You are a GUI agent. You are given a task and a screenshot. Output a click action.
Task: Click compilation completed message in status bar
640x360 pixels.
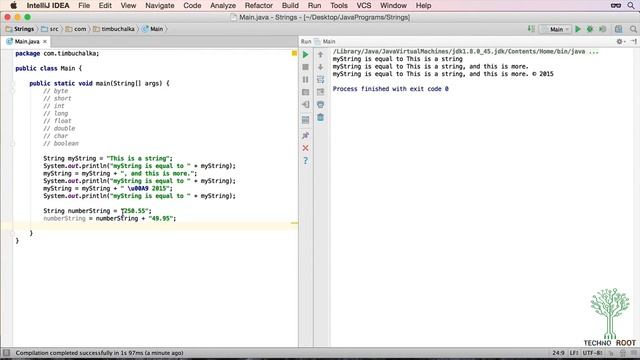(x=100, y=353)
